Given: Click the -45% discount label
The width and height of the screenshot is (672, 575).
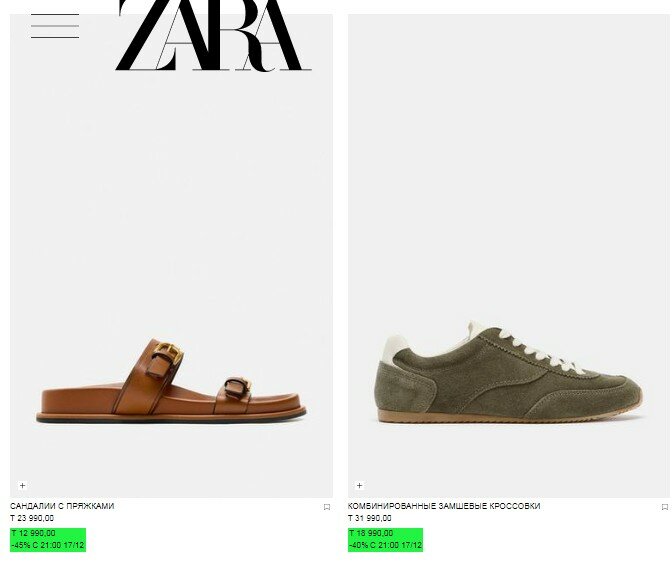Looking at the screenshot, I should coord(48,545).
